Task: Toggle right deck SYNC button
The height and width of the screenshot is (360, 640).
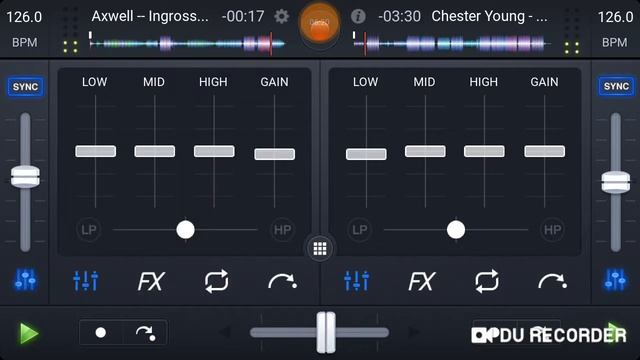Action: 616,87
